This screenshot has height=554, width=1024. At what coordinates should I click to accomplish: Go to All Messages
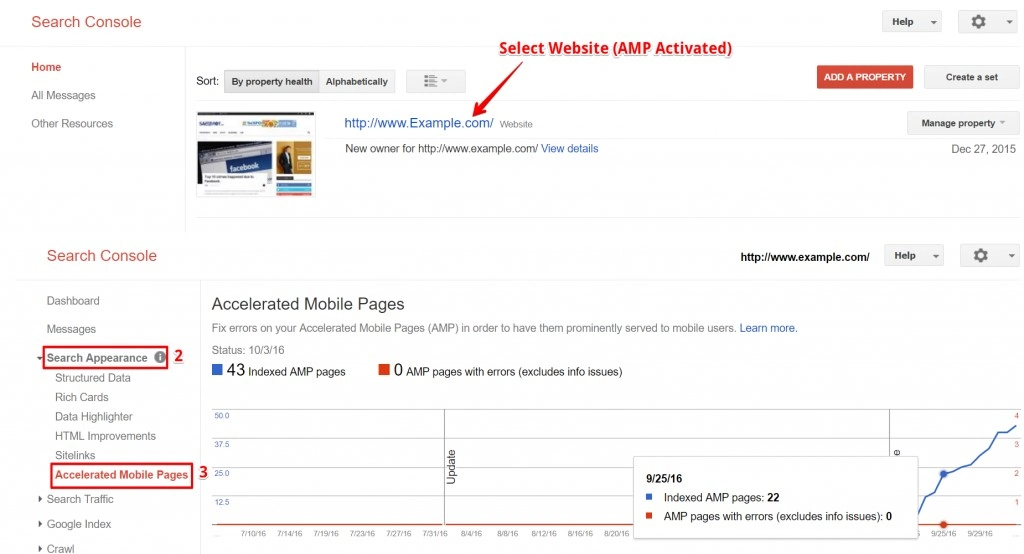point(63,95)
